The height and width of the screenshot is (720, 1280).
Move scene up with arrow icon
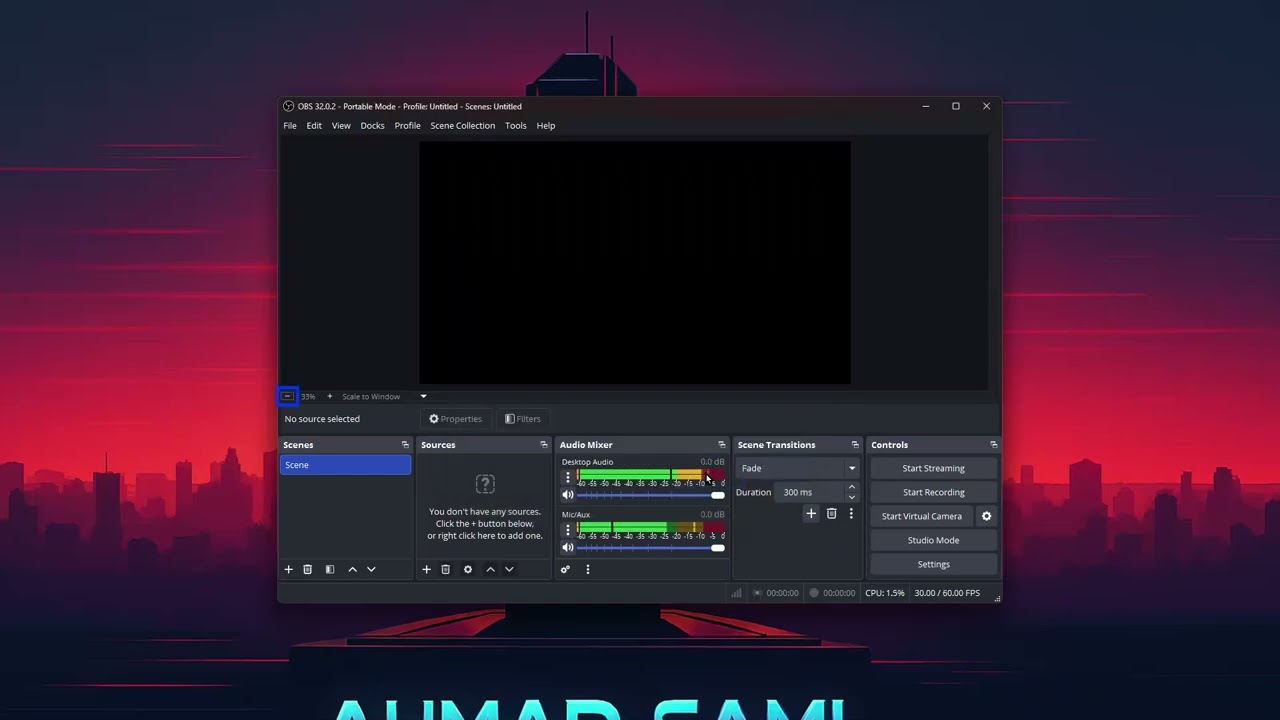click(352, 569)
